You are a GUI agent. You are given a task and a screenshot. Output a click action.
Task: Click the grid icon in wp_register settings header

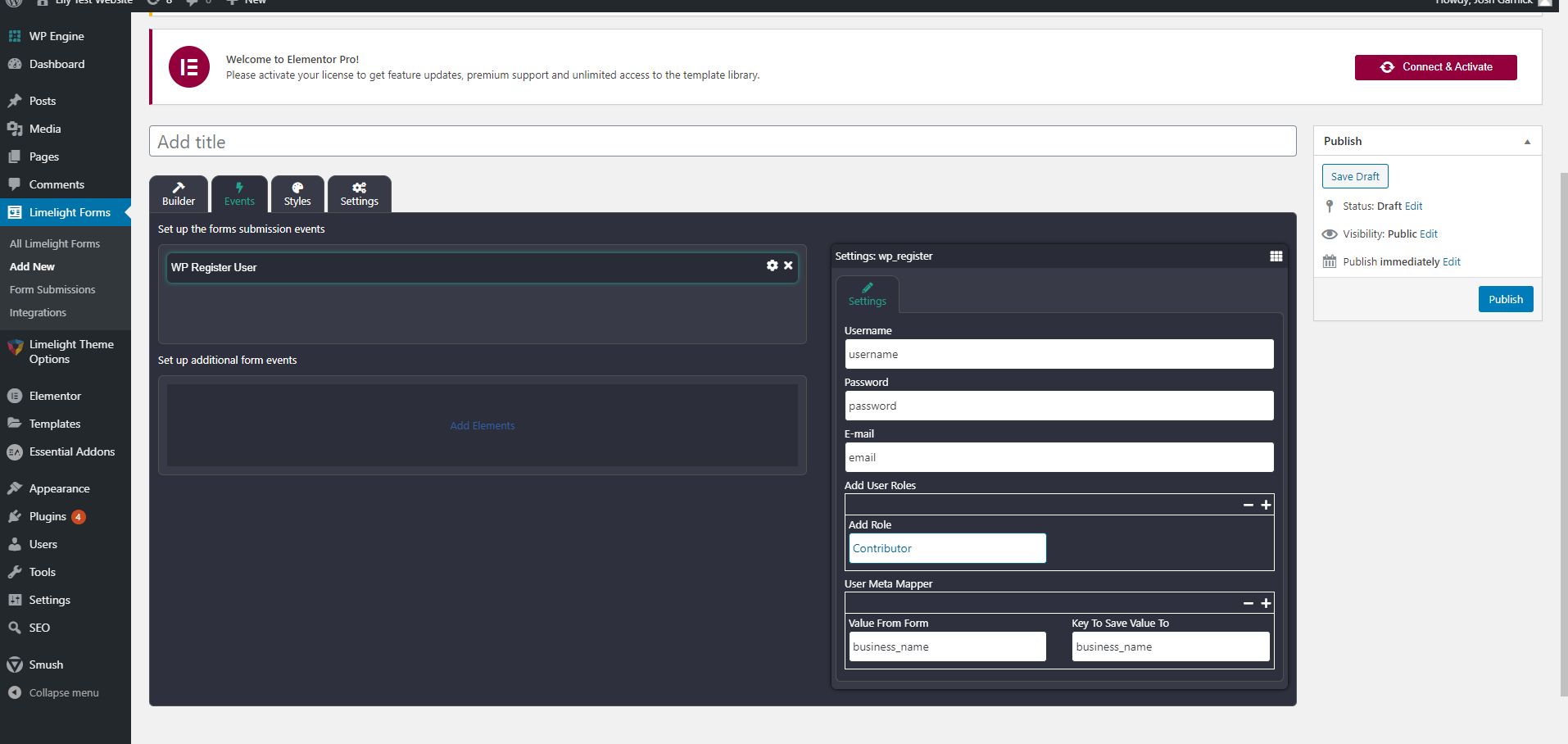[1276, 256]
